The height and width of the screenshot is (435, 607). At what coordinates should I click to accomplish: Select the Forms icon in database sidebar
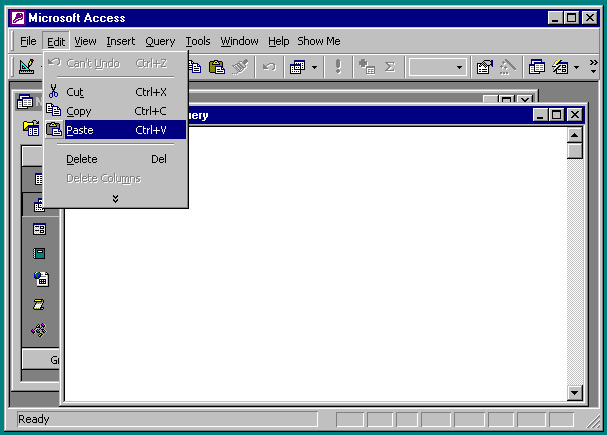pos(39,229)
